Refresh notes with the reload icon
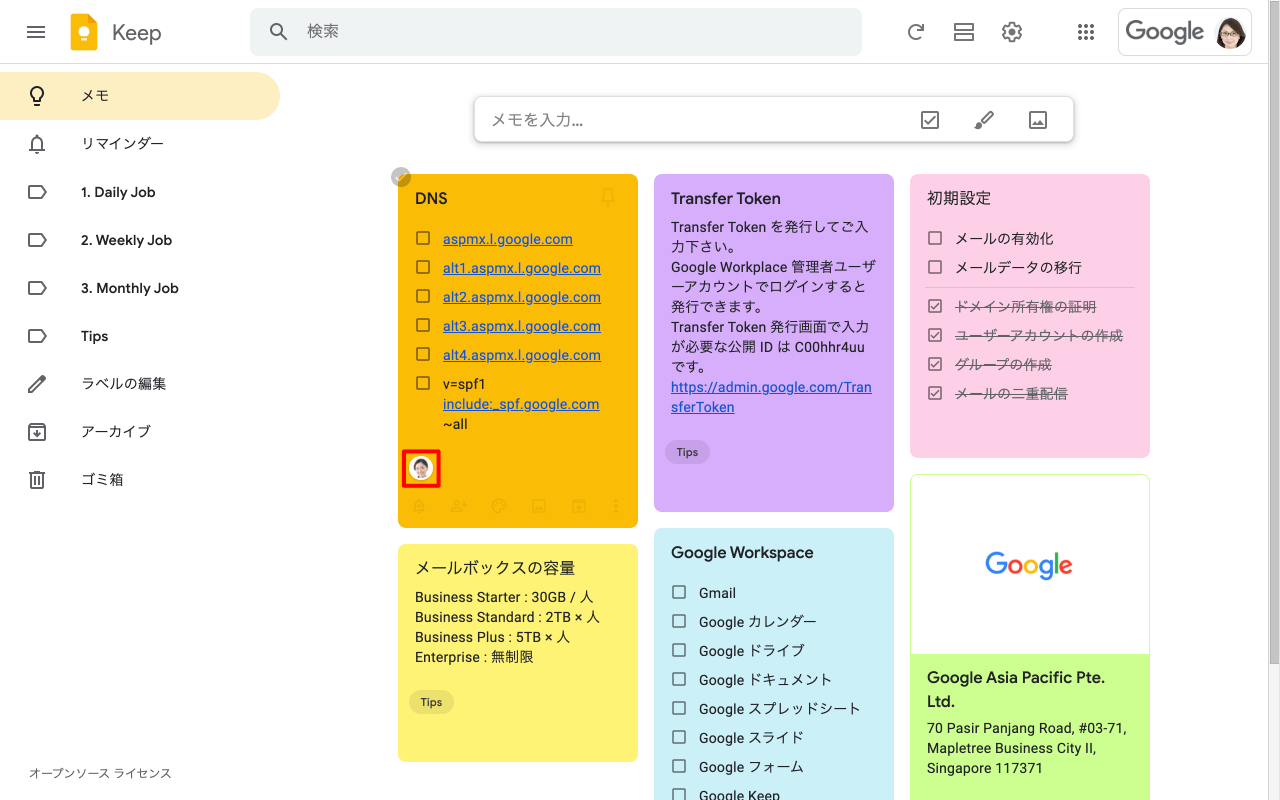The width and height of the screenshot is (1280, 800). 916,32
